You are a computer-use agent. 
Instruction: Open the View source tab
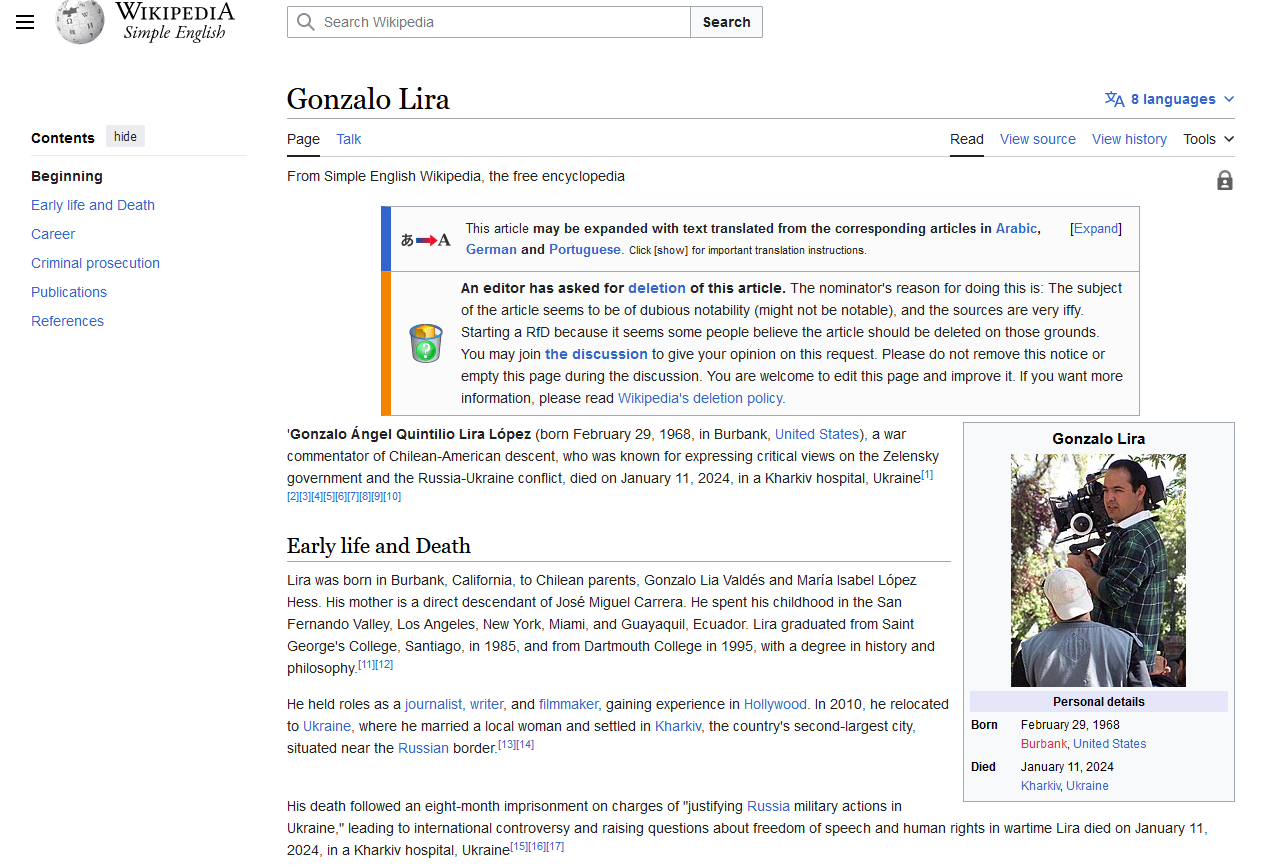click(x=1038, y=139)
